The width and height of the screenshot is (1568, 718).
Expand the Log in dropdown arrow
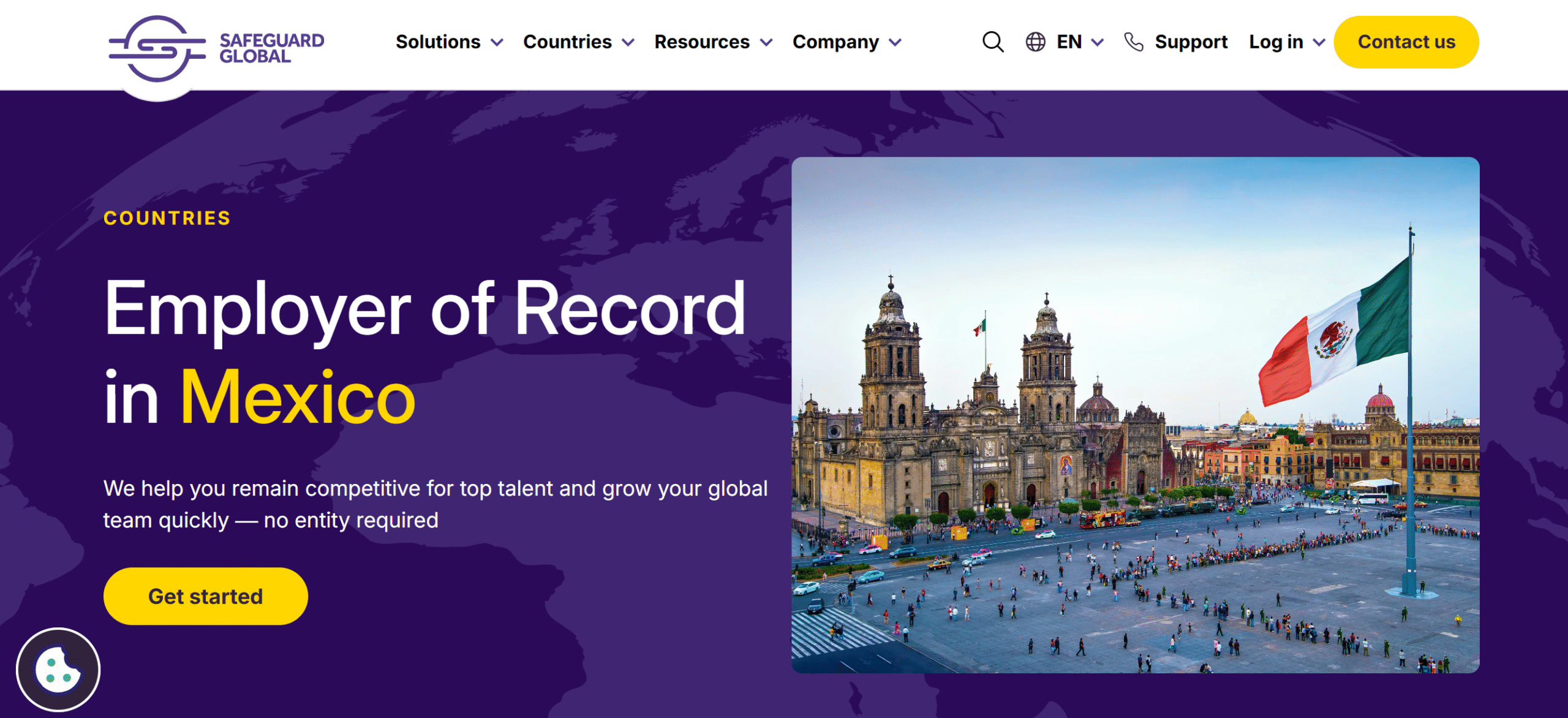[1319, 43]
